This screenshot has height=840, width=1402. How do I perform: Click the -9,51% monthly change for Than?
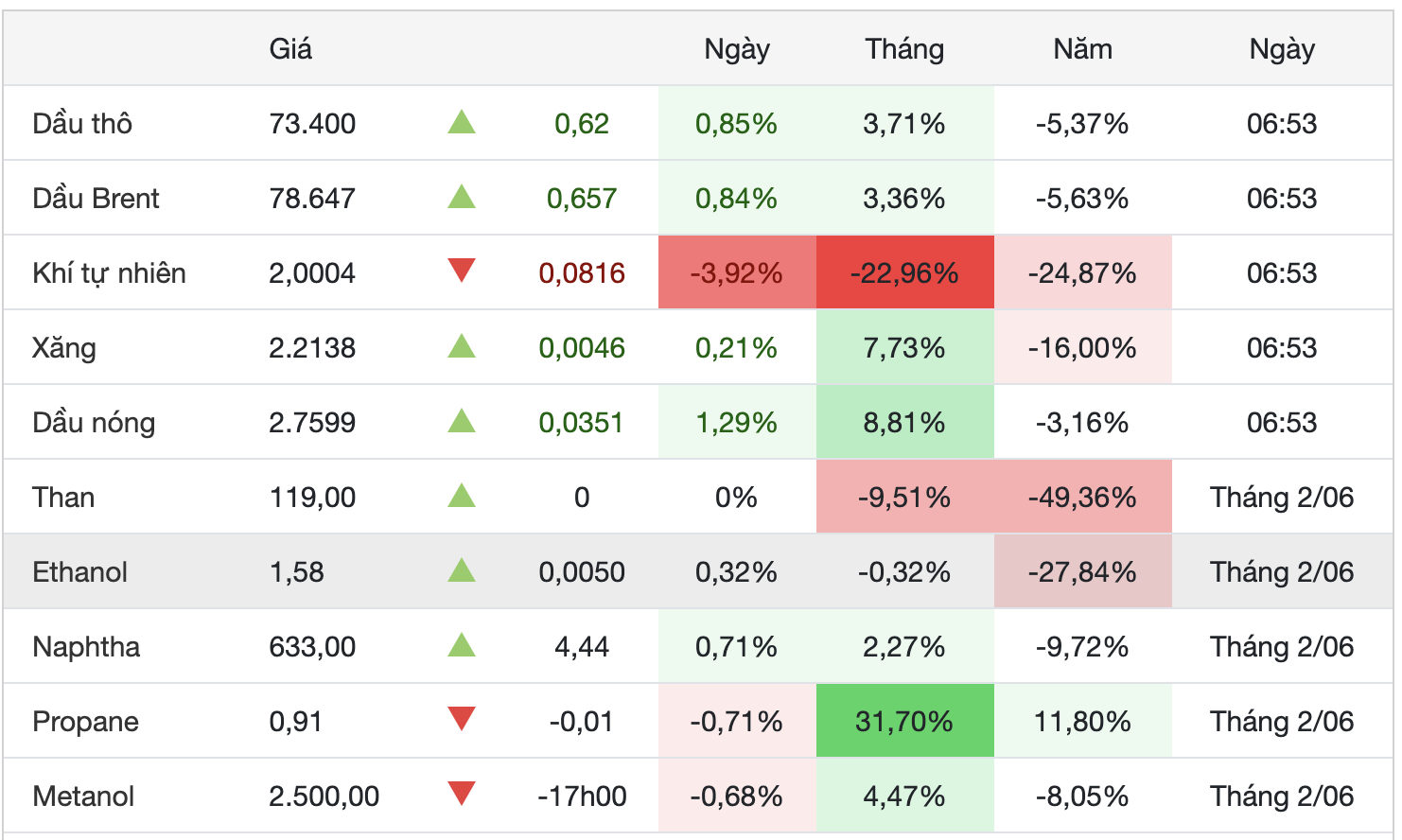(904, 498)
